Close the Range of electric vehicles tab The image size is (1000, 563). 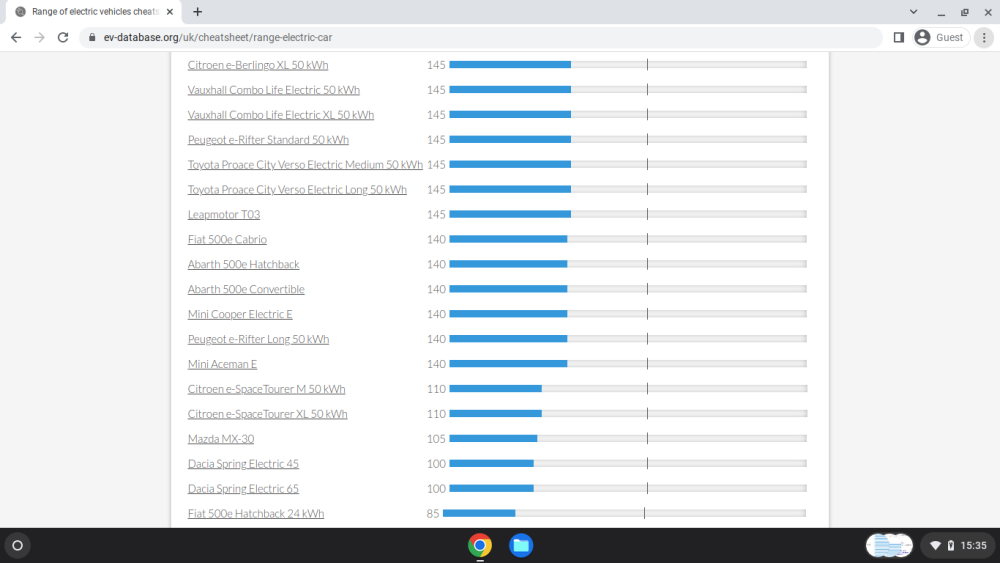170,11
